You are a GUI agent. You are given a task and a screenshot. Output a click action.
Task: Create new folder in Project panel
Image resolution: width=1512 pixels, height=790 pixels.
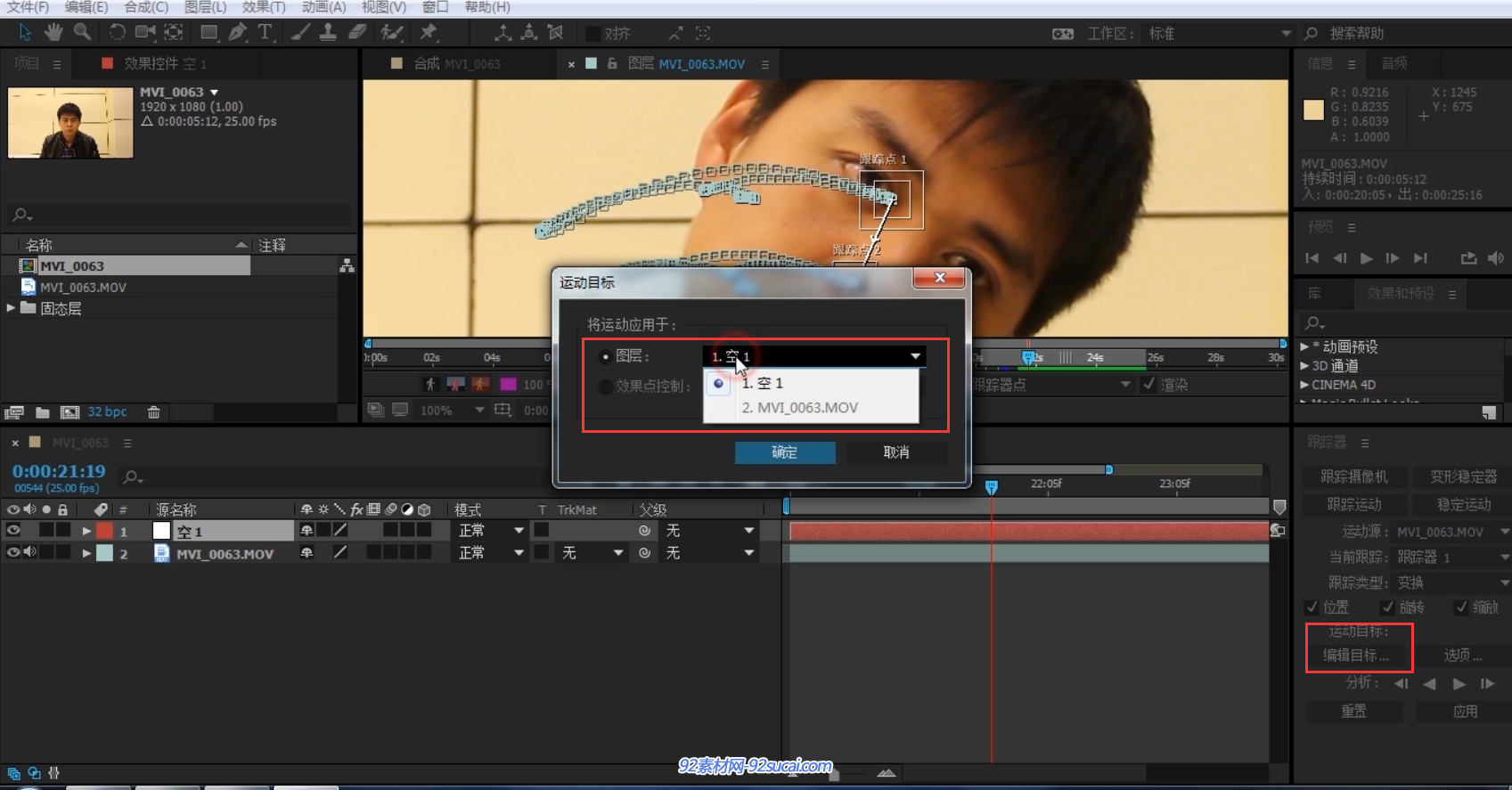(42, 412)
